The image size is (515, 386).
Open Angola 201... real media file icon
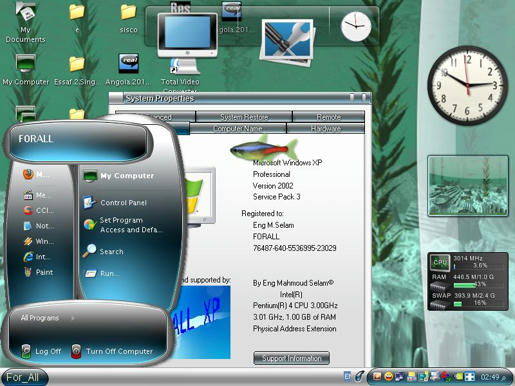point(128,69)
